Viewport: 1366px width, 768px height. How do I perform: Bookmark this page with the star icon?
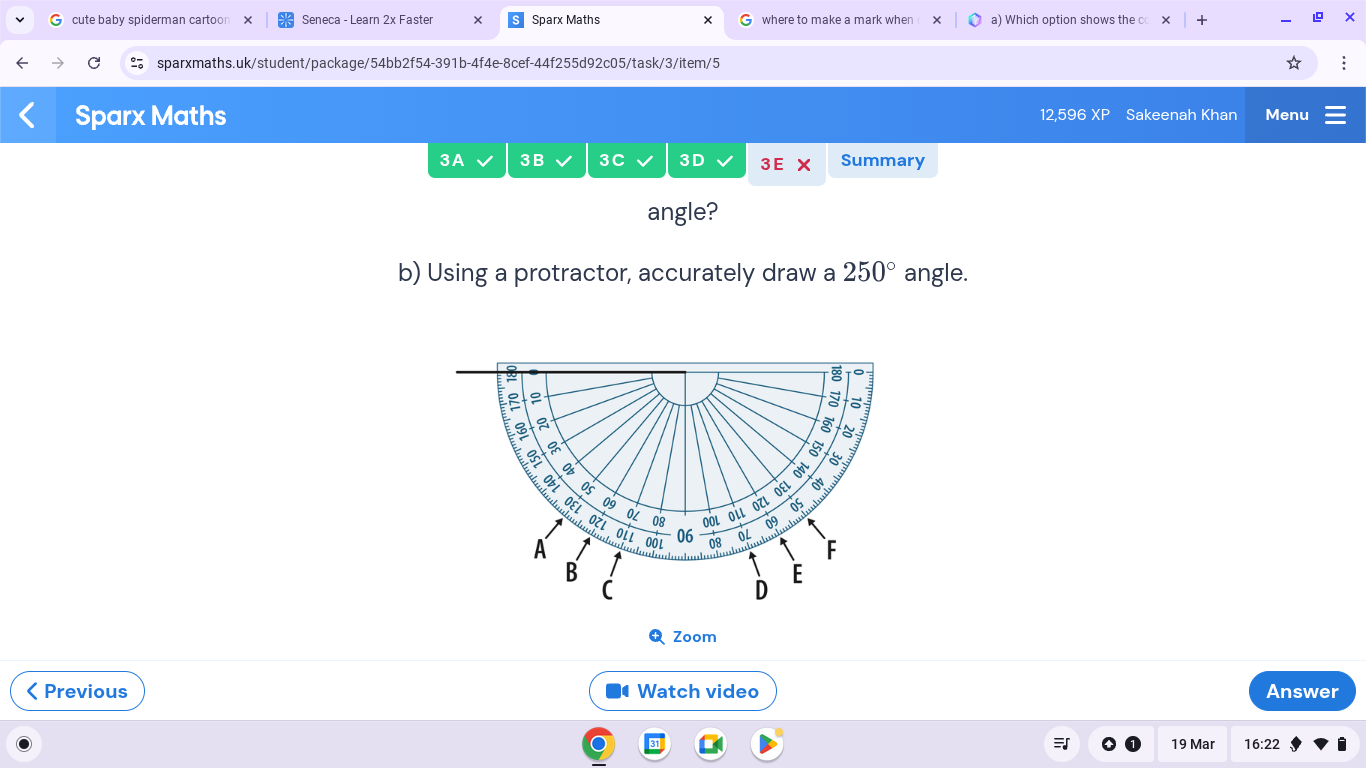coord(1293,62)
